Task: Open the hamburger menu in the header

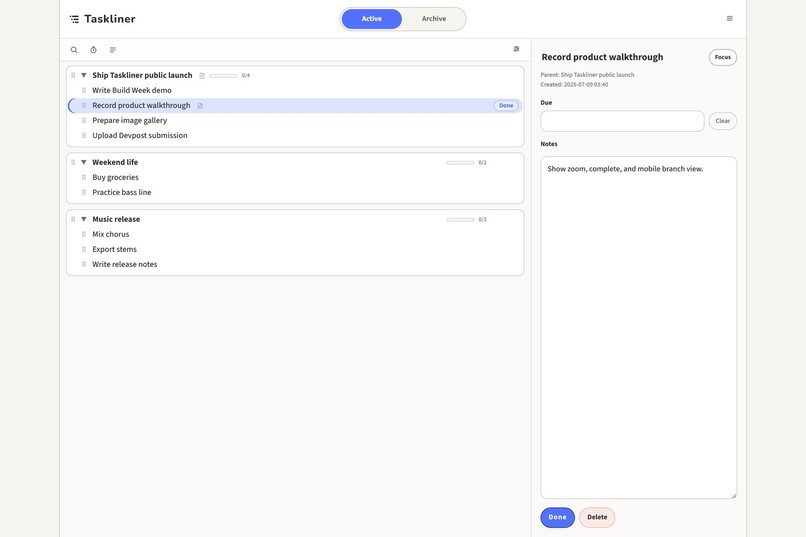Action: (x=729, y=18)
